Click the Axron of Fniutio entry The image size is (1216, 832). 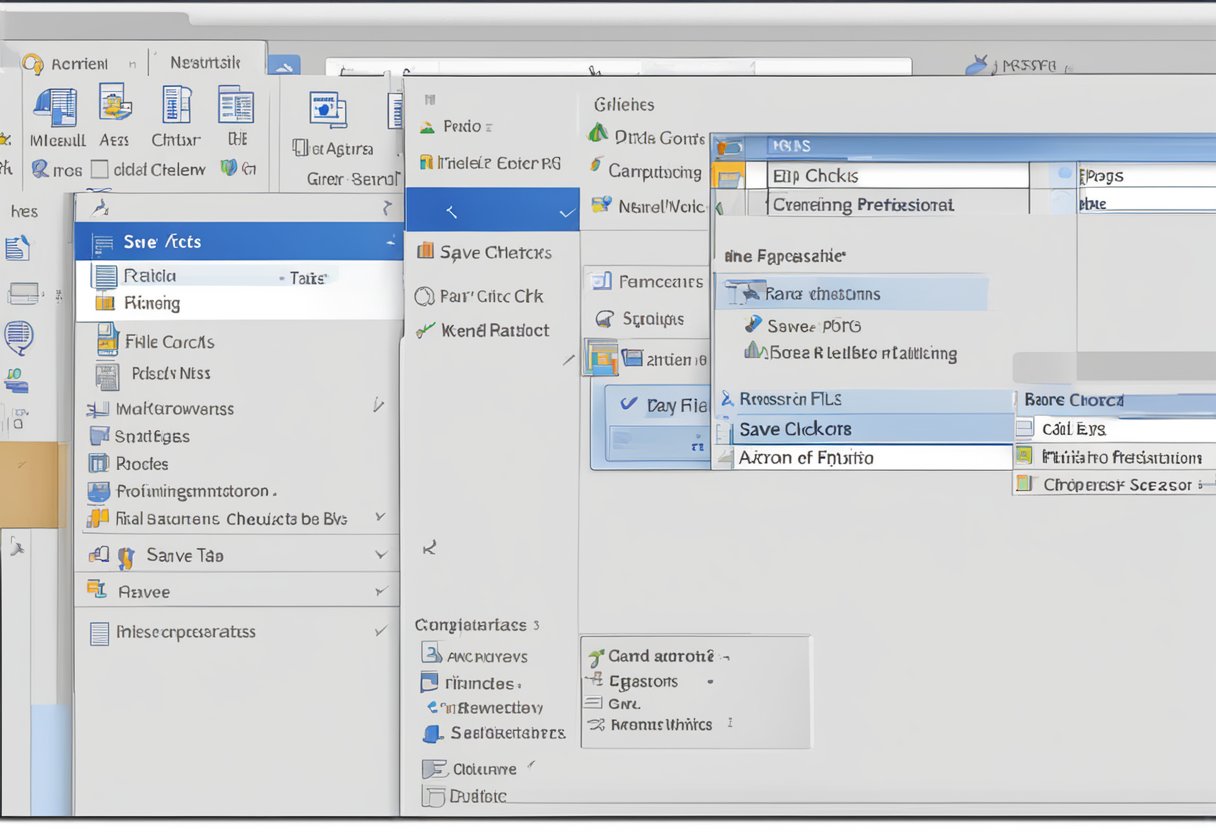point(861,458)
